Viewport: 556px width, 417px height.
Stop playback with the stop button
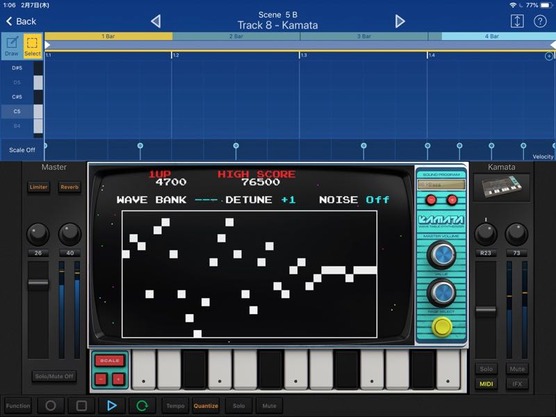tap(81, 406)
